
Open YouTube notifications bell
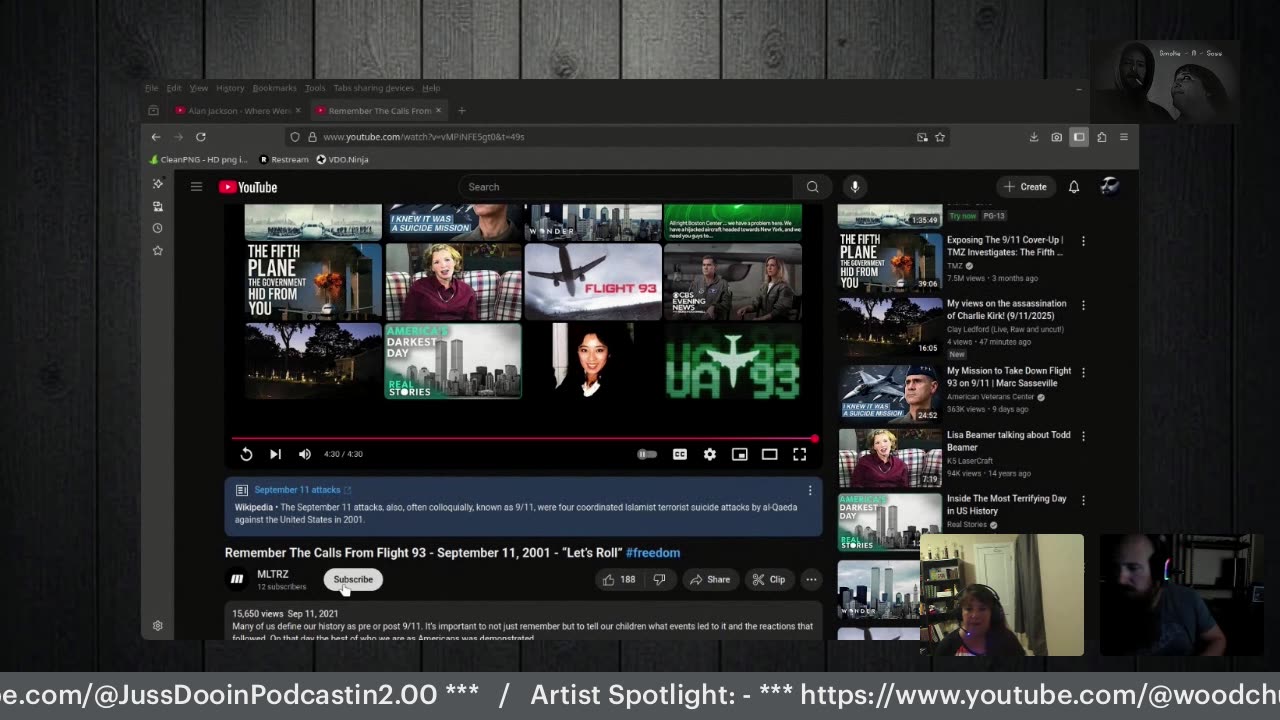pyautogui.click(x=1074, y=187)
